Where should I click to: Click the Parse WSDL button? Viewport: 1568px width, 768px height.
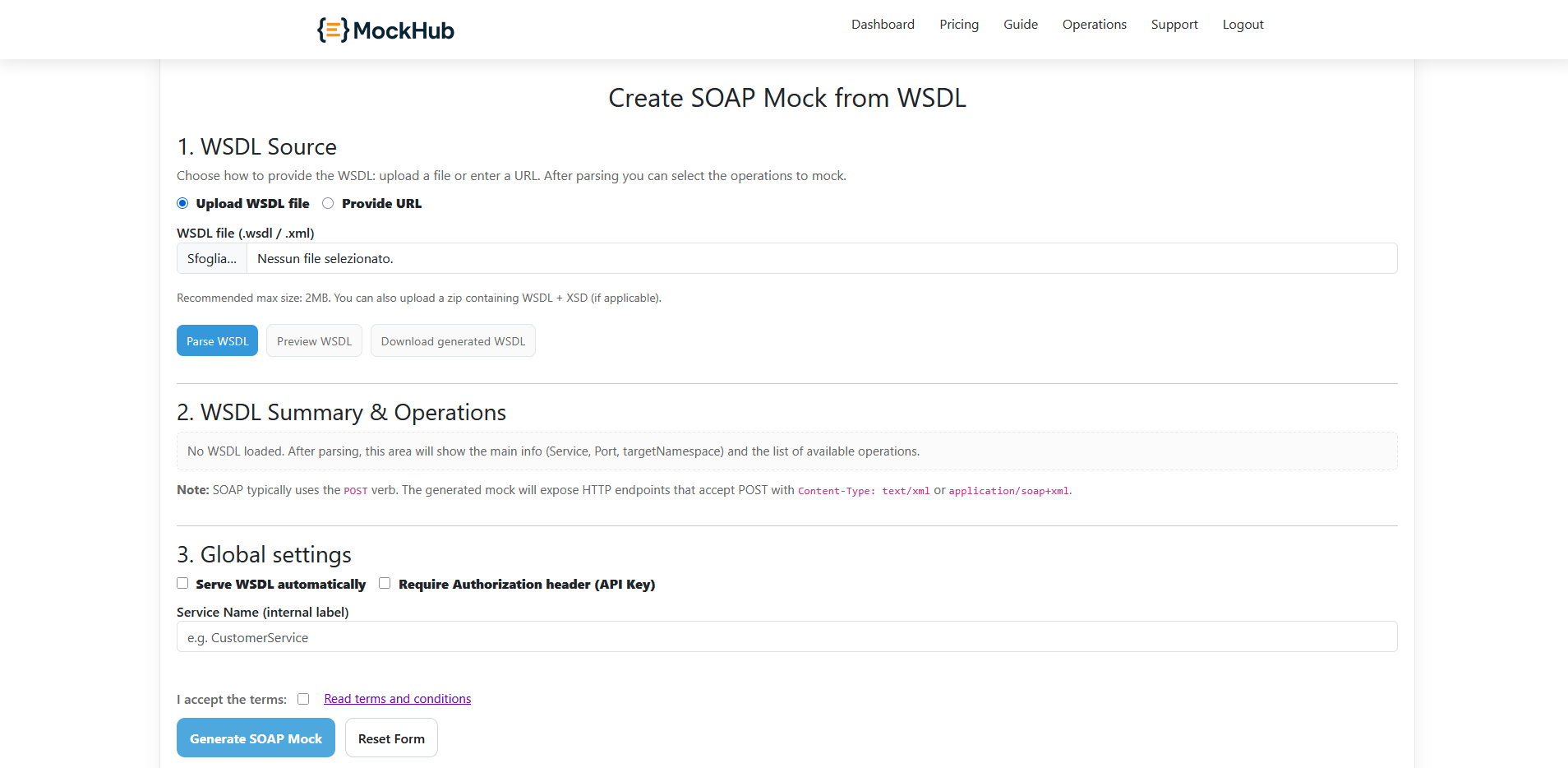pos(217,340)
